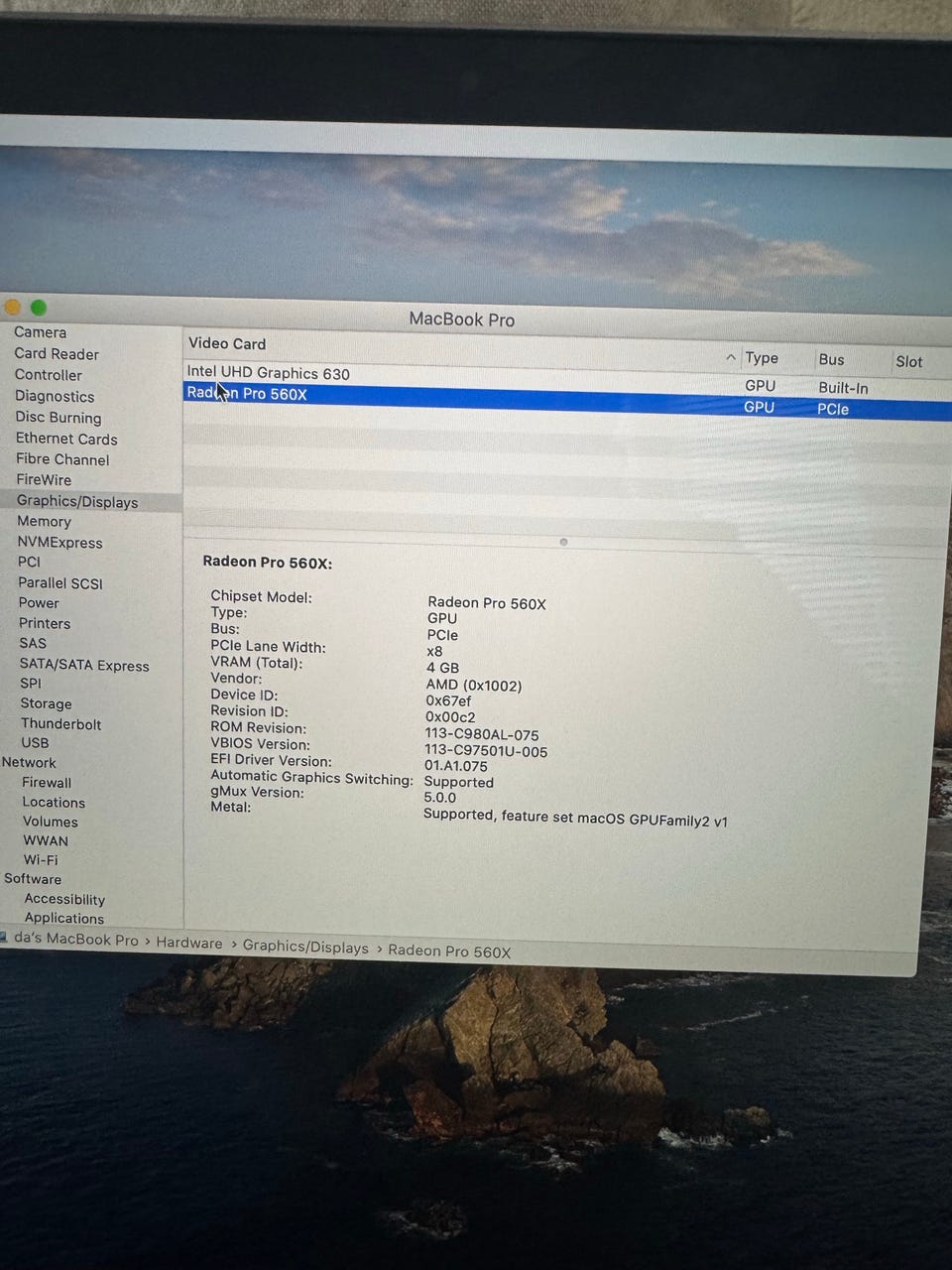Open PCI in the sidebar

(x=29, y=562)
